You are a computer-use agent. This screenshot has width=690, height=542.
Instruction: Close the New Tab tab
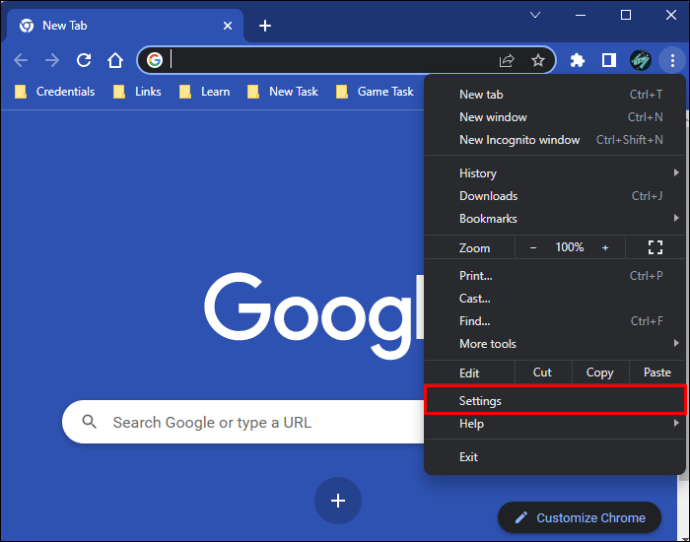(x=228, y=26)
